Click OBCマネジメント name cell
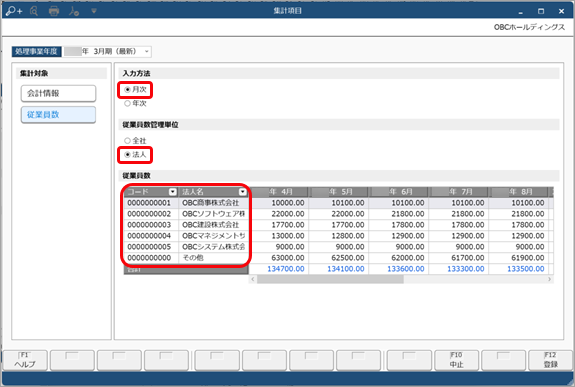Image resolution: width=575 pixels, height=387 pixels. 213,236
